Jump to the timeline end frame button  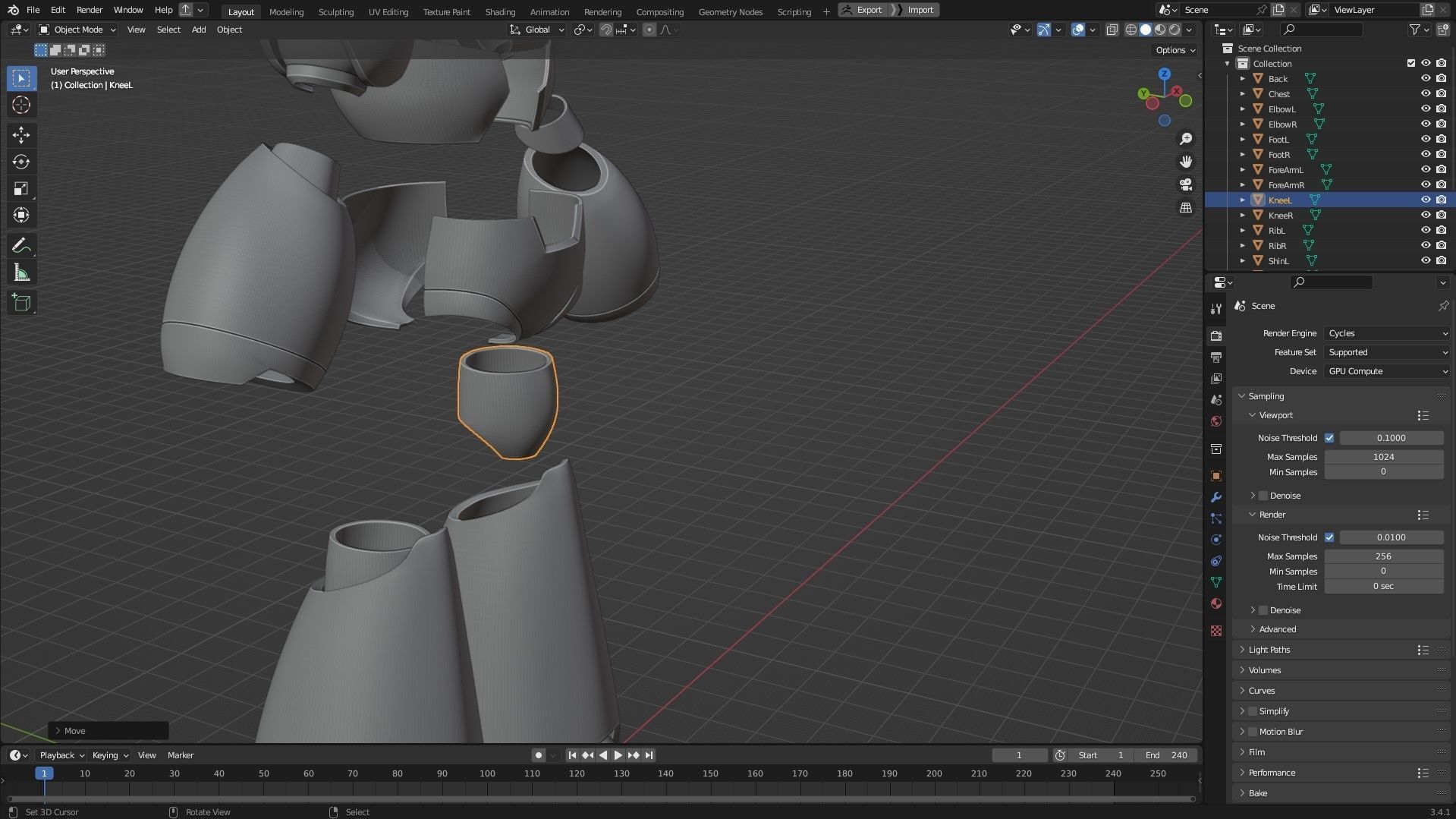pos(649,755)
